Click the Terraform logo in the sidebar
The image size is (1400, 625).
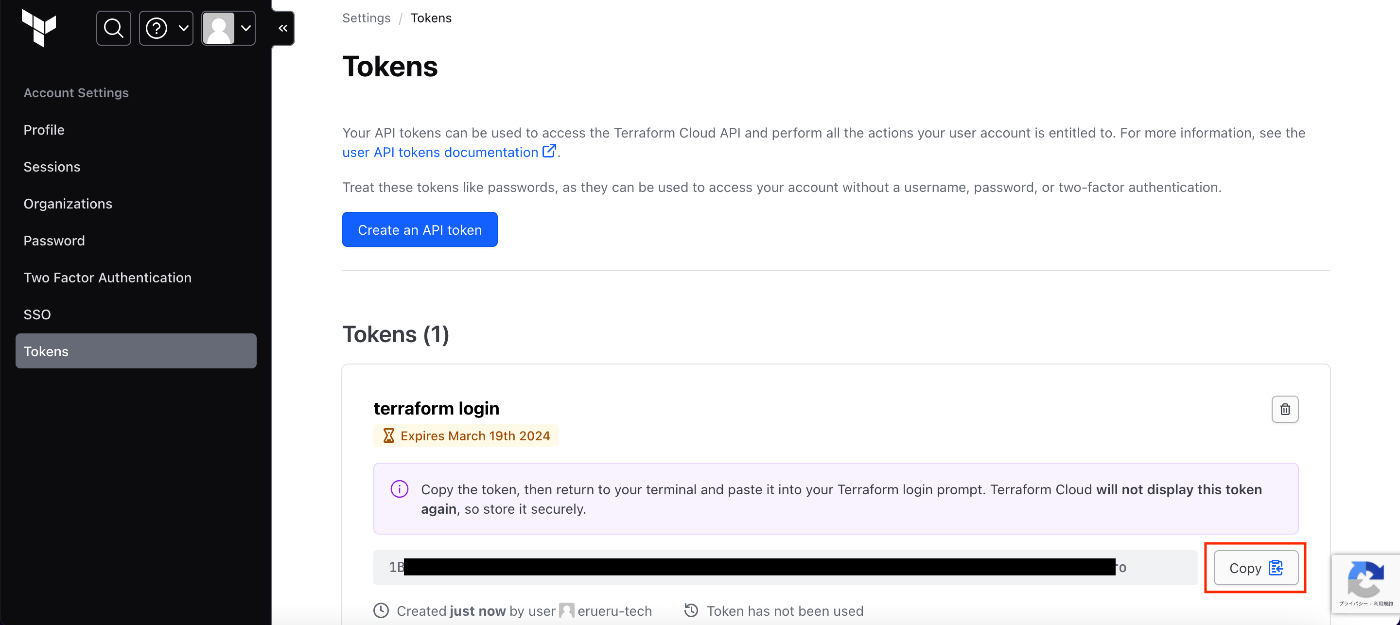pyautogui.click(x=39, y=28)
